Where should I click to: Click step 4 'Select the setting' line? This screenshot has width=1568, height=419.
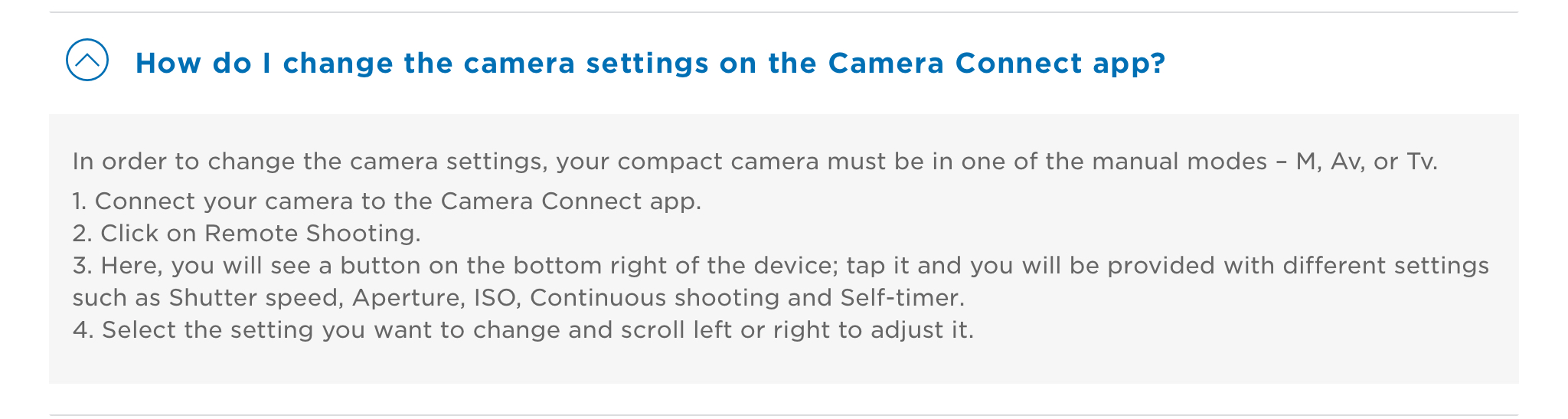tap(522, 330)
